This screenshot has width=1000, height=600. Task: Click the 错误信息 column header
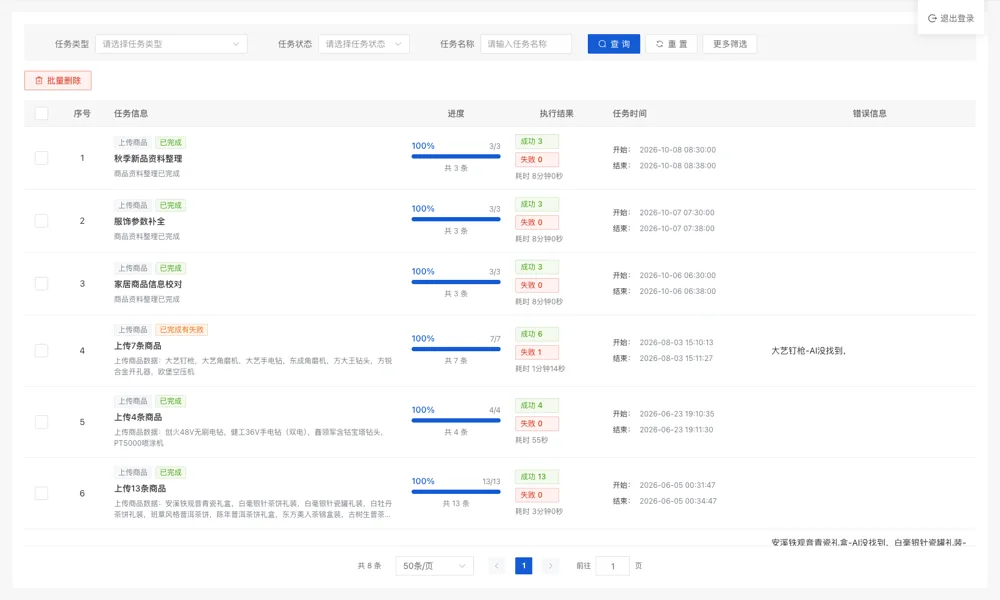[x=869, y=113]
